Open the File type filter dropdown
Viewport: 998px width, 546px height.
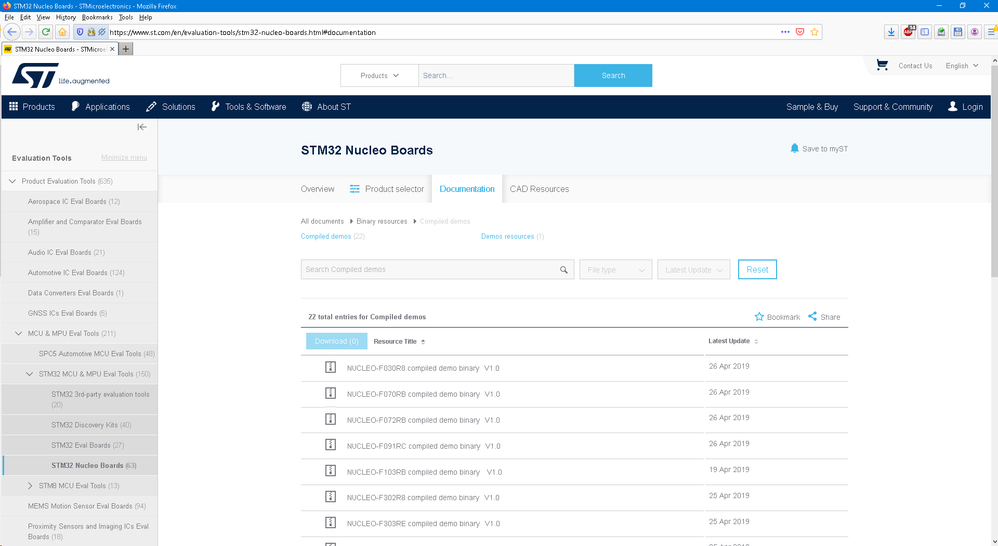(x=615, y=270)
